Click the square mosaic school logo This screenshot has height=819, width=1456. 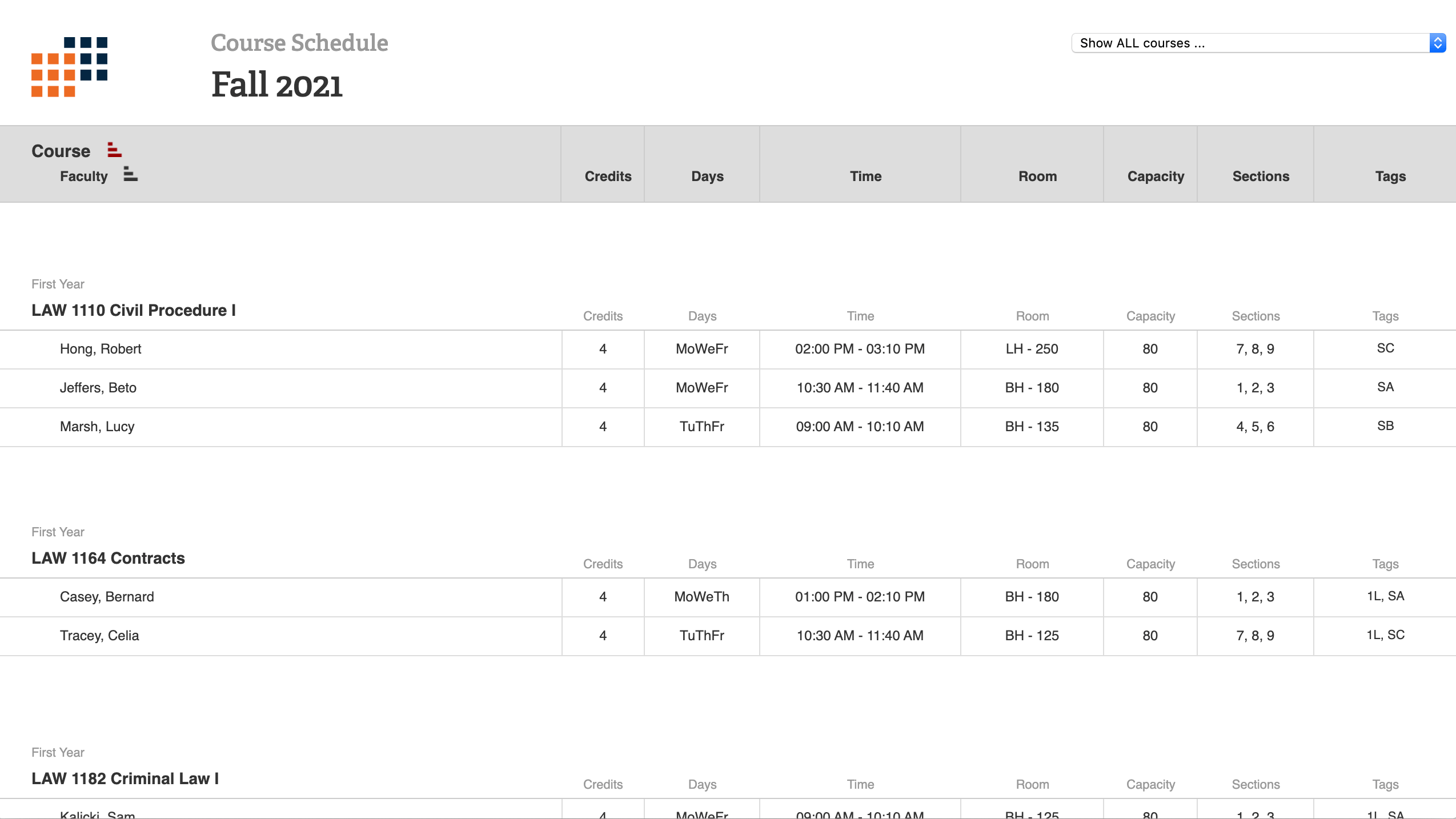tap(69, 66)
